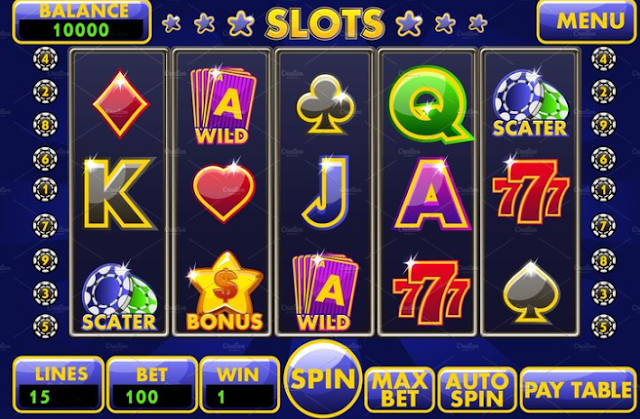
Task: Click the black club symbol
Action: click(x=326, y=104)
